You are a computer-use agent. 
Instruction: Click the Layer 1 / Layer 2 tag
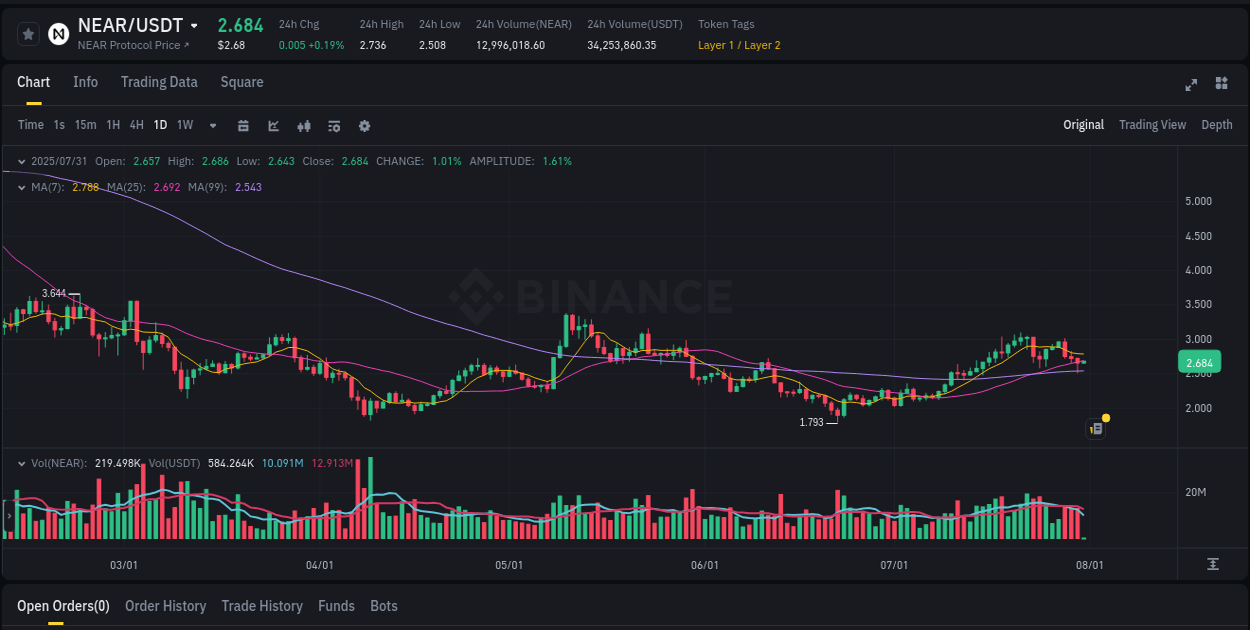point(739,45)
